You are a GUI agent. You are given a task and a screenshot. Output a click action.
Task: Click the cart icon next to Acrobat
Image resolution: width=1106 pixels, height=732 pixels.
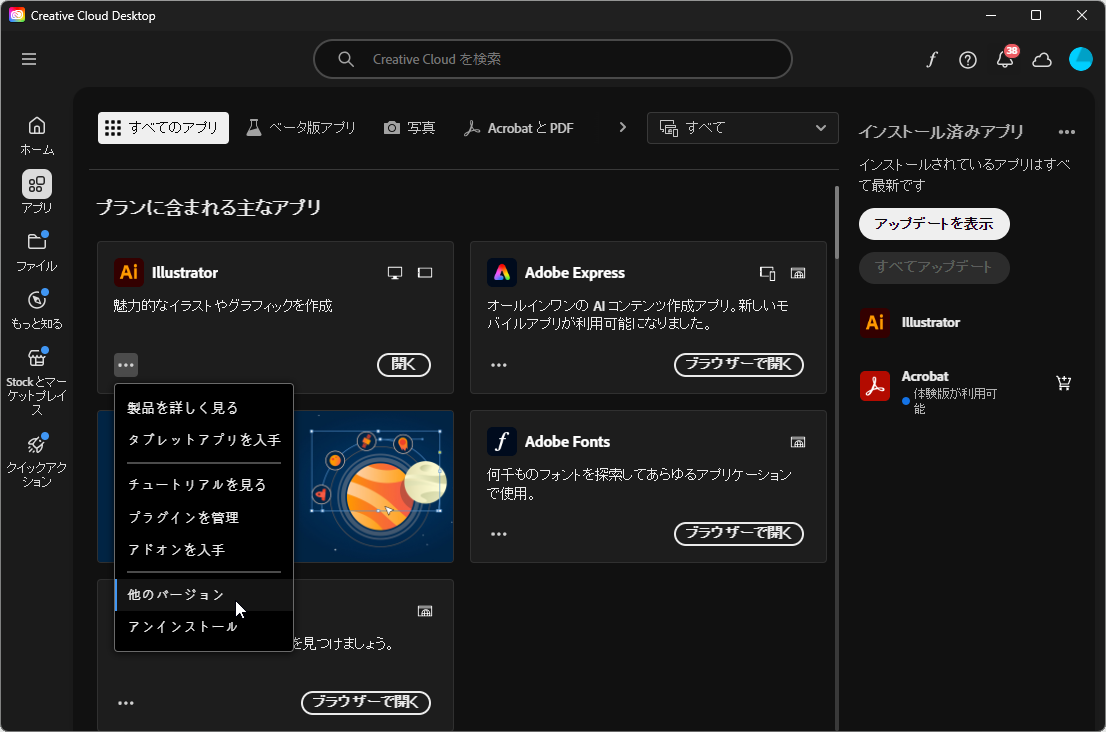tap(1063, 382)
